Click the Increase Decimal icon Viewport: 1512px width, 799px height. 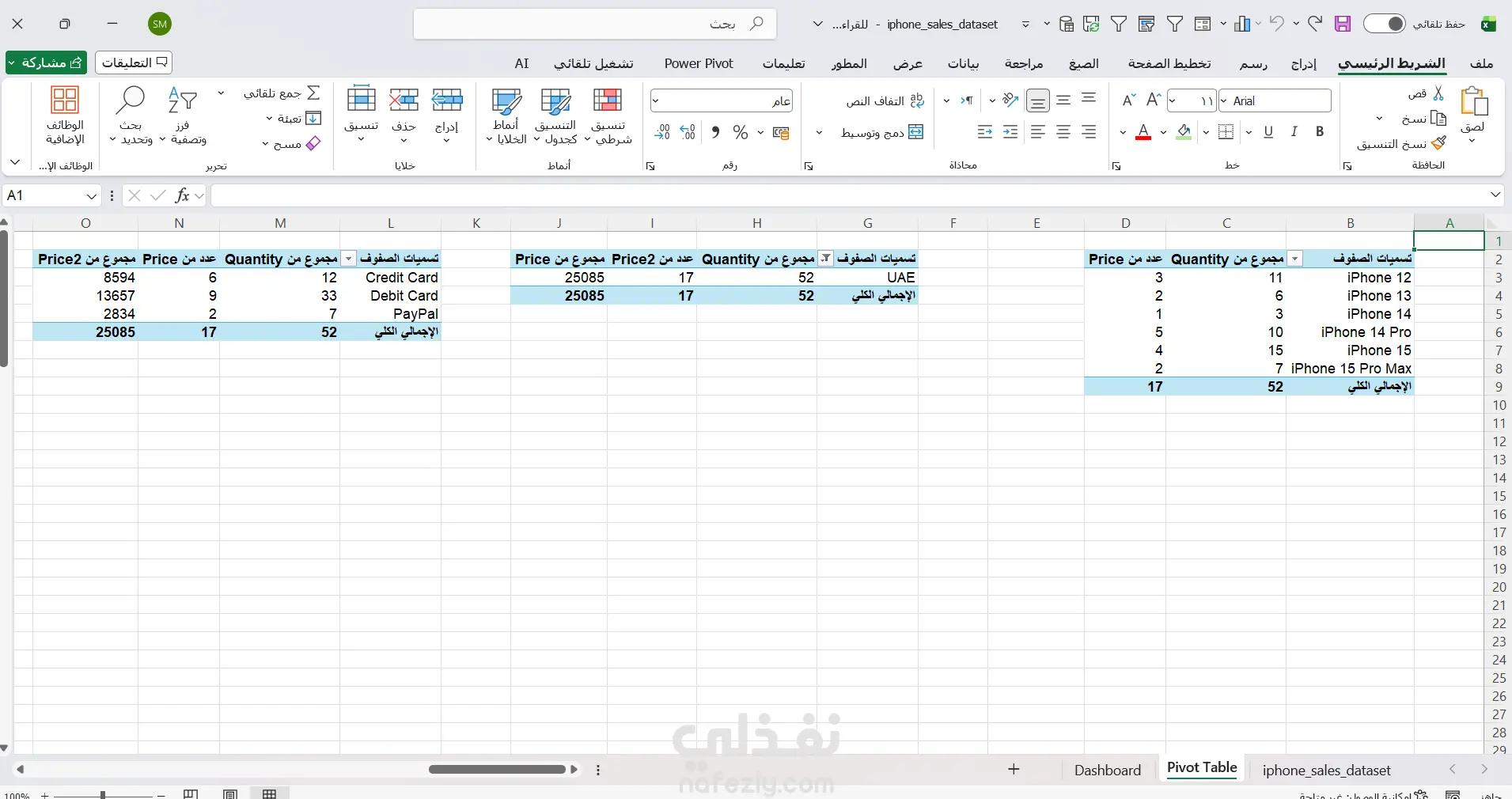coord(688,132)
